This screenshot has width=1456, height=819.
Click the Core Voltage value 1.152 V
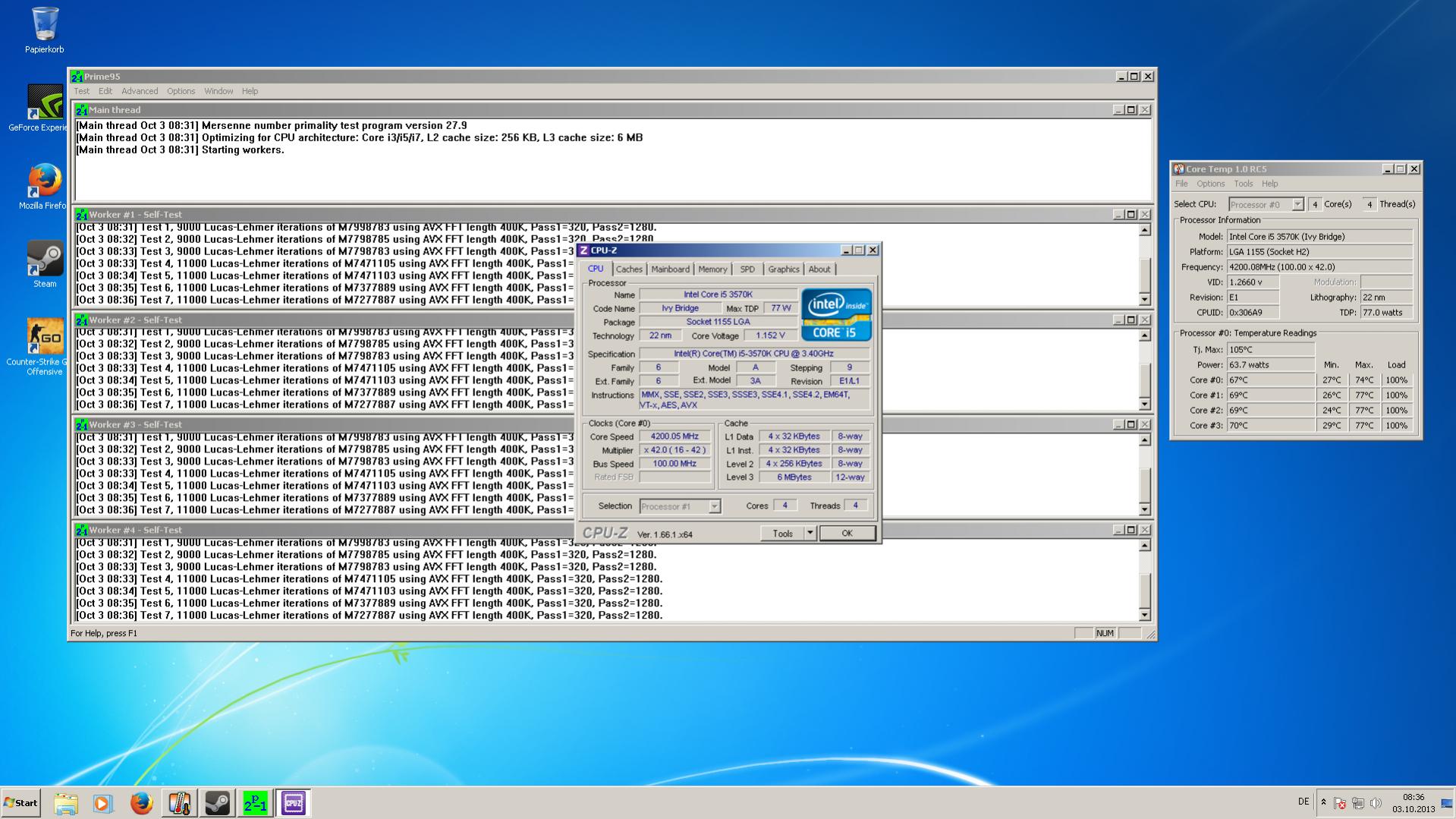click(770, 335)
